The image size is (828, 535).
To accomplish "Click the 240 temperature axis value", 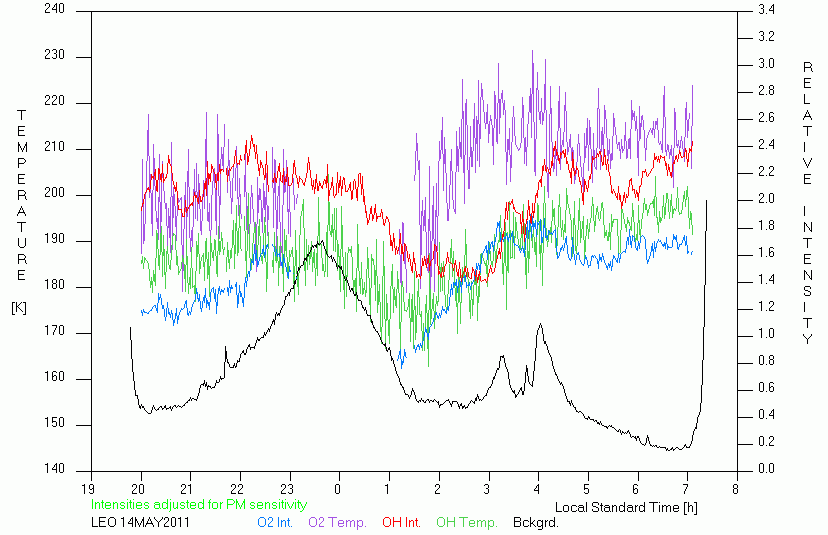I will pos(54,9).
